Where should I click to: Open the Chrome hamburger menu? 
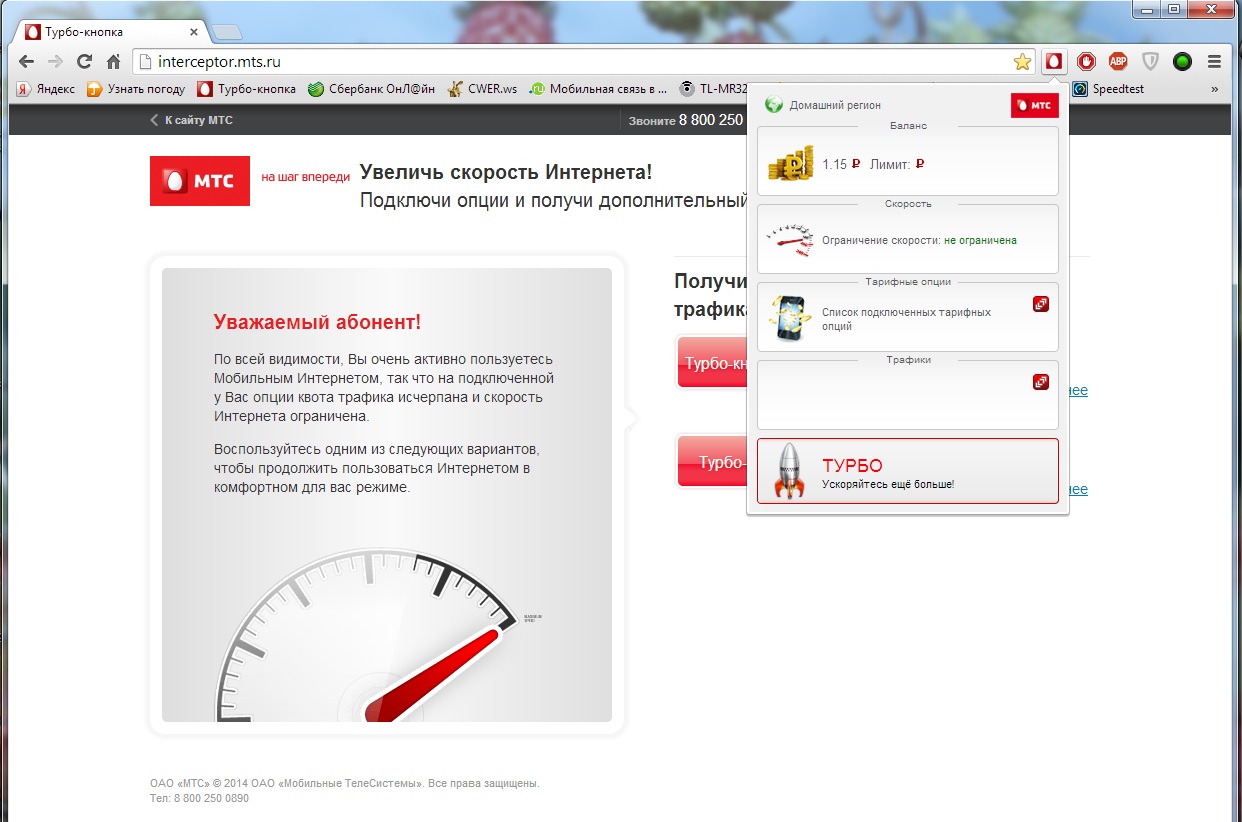click(x=1214, y=62)
